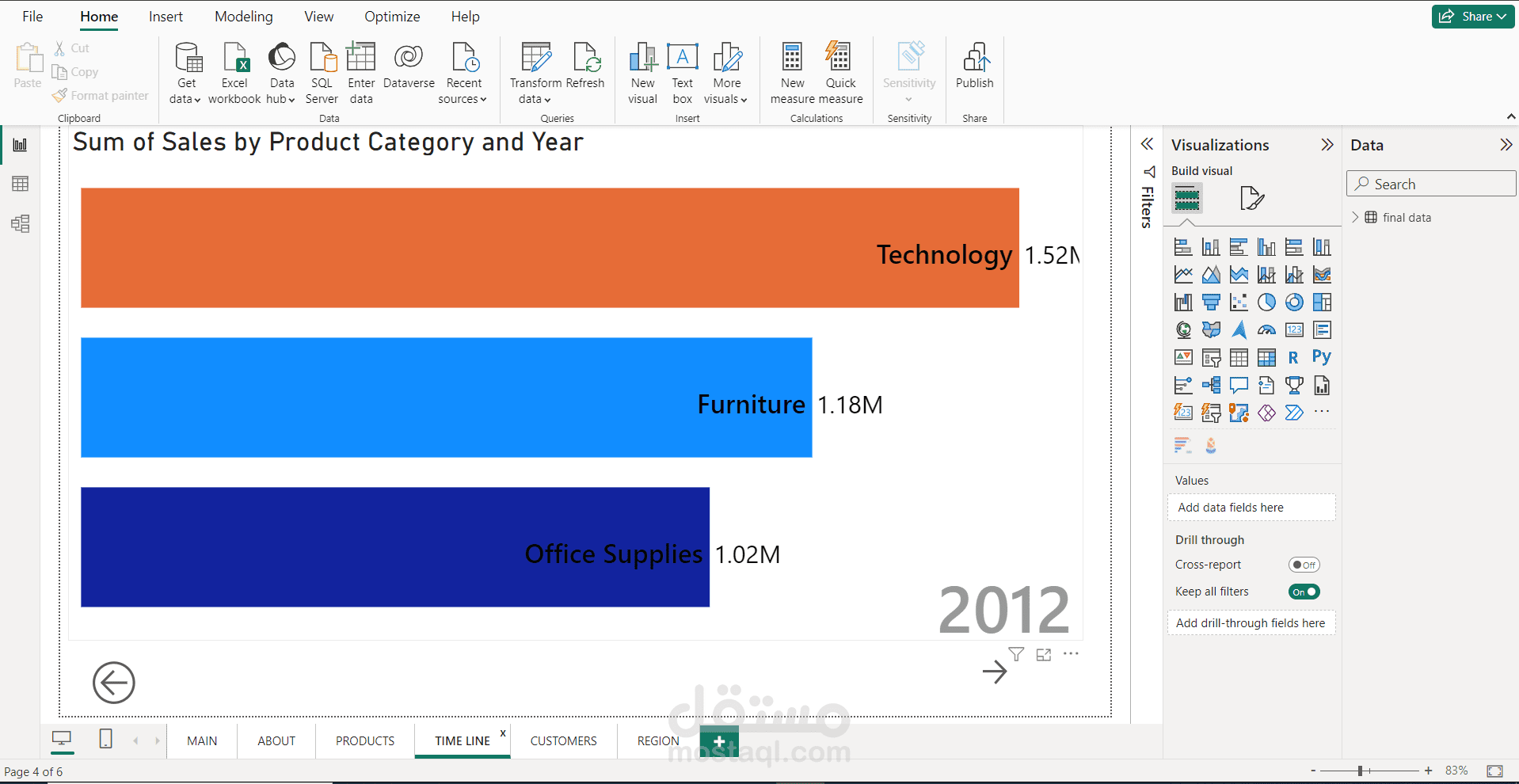Viewport: 1519px width, 784px height.
Task: Choose the Scatter chart visual
Action: [x=1239, y=303]
